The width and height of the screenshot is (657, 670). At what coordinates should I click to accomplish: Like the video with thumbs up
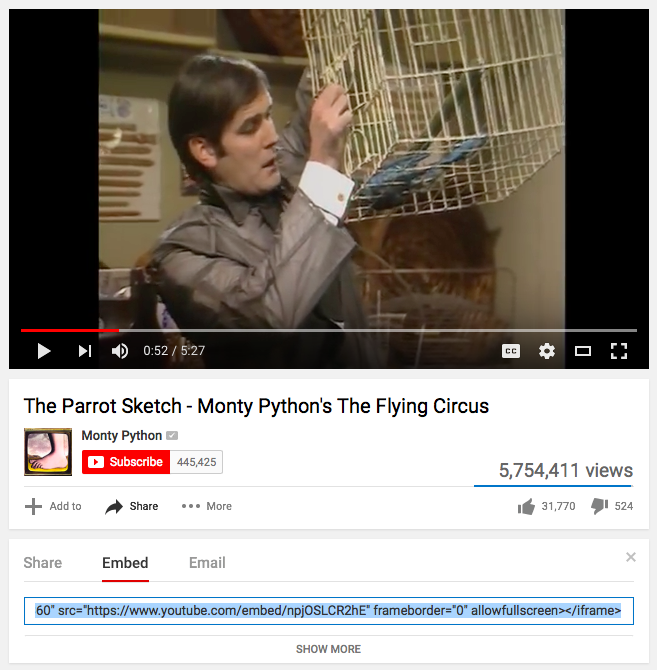pos(526,507)
